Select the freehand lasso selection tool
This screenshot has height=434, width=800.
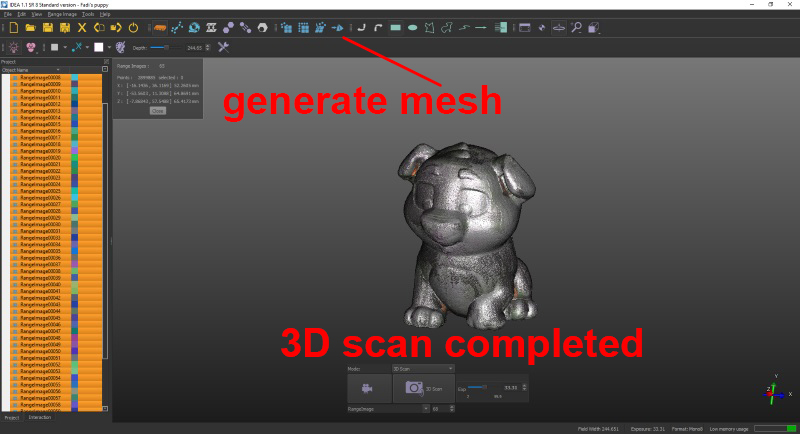pyautogui.click(x=446, y=28)
